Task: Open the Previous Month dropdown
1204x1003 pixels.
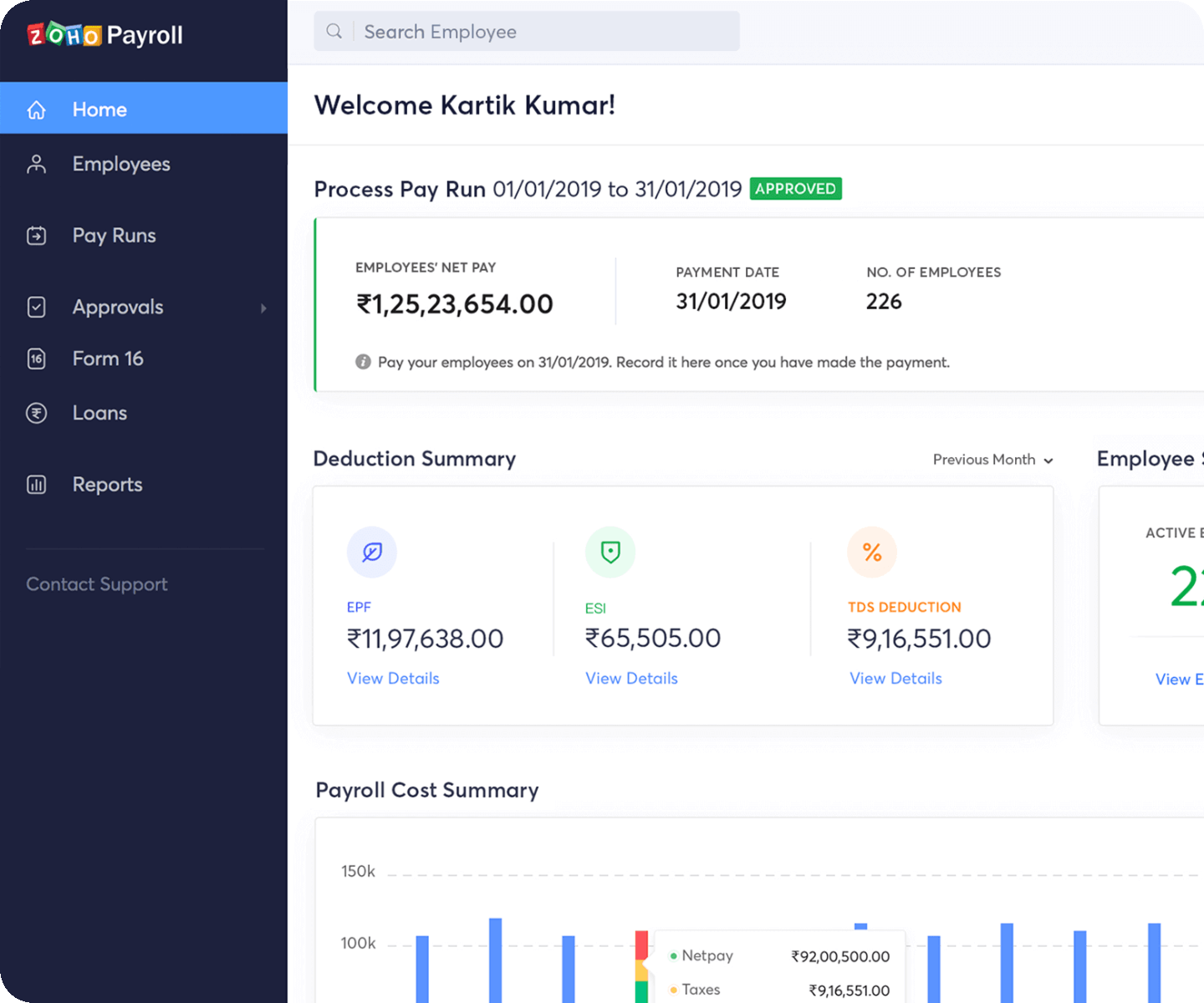Action: [992, 460]
